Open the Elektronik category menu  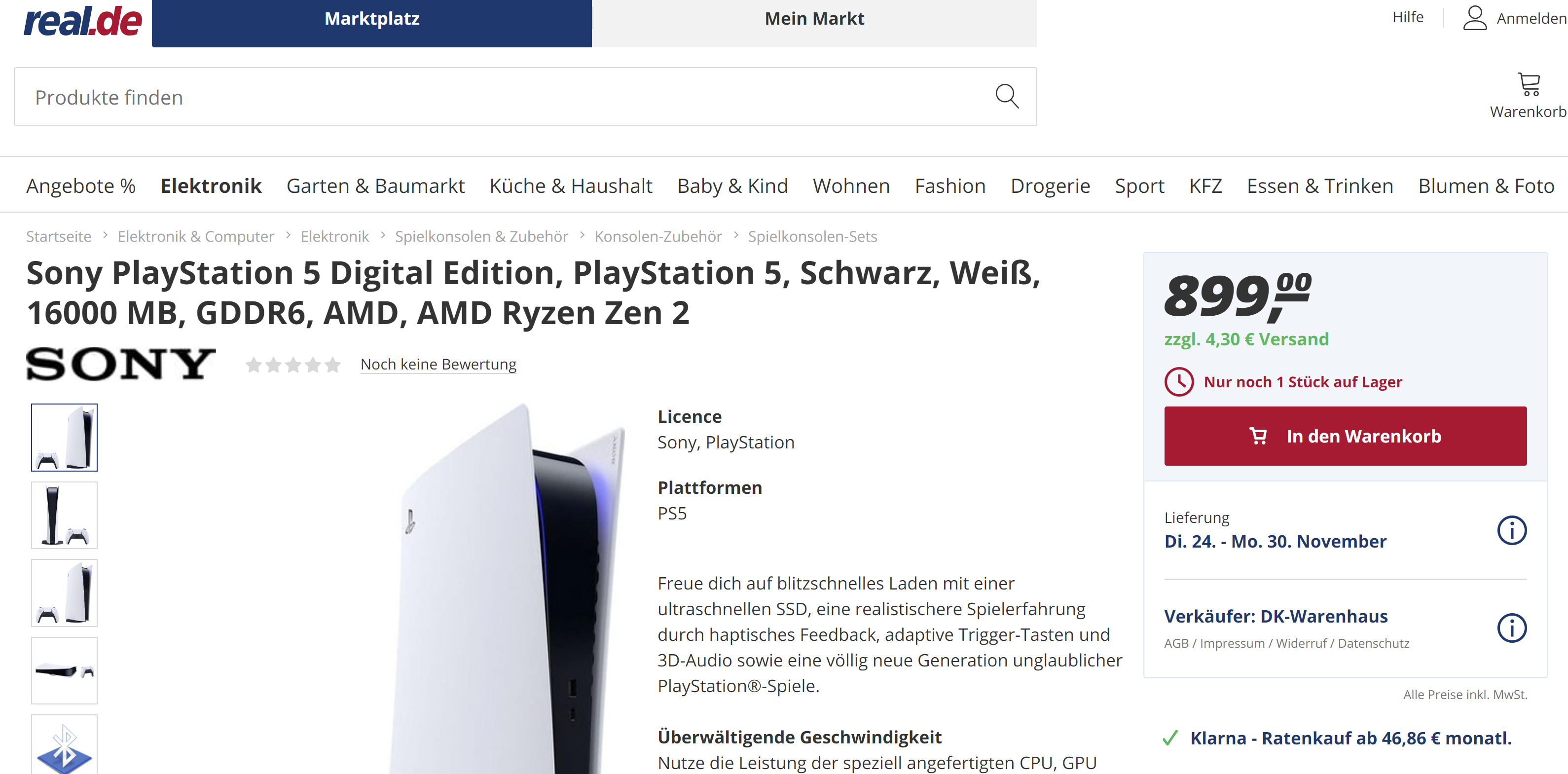tap(211, 186)
